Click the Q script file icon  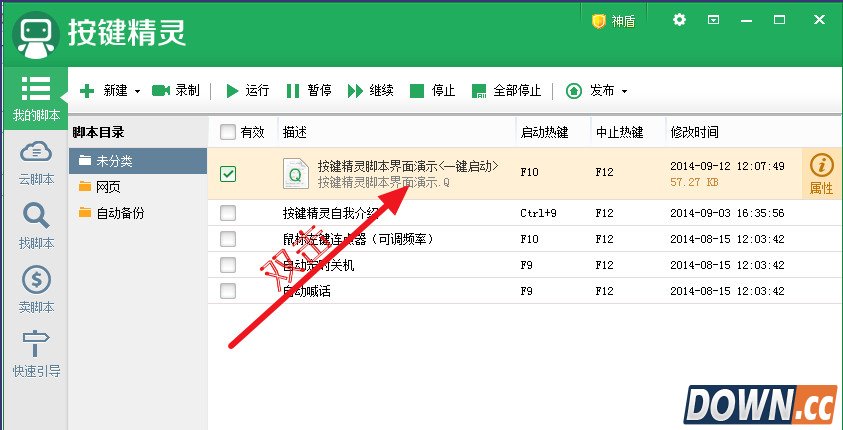coord(296,174)
